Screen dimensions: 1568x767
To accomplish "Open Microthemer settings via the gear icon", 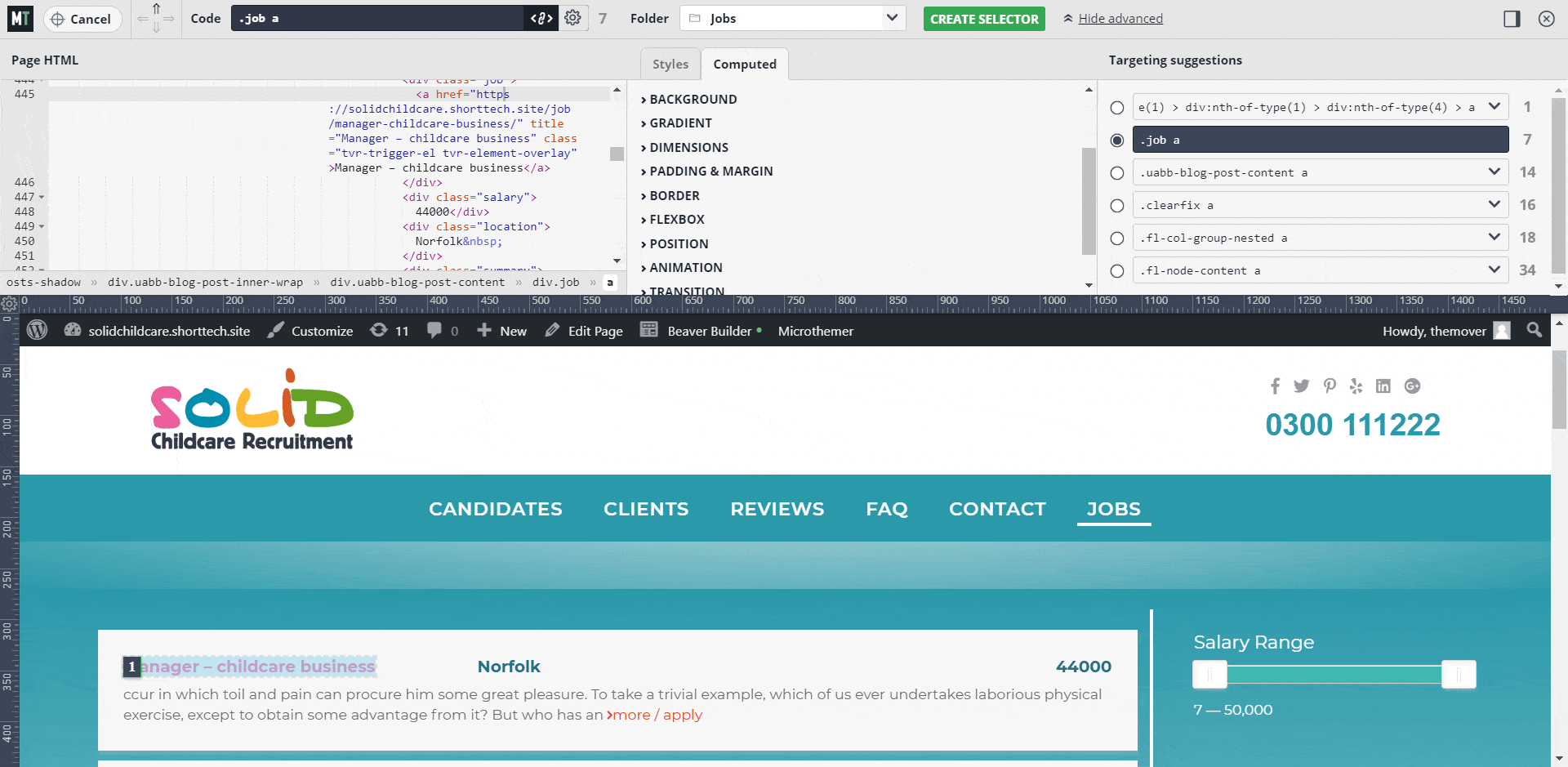I will tap(573, 18).
